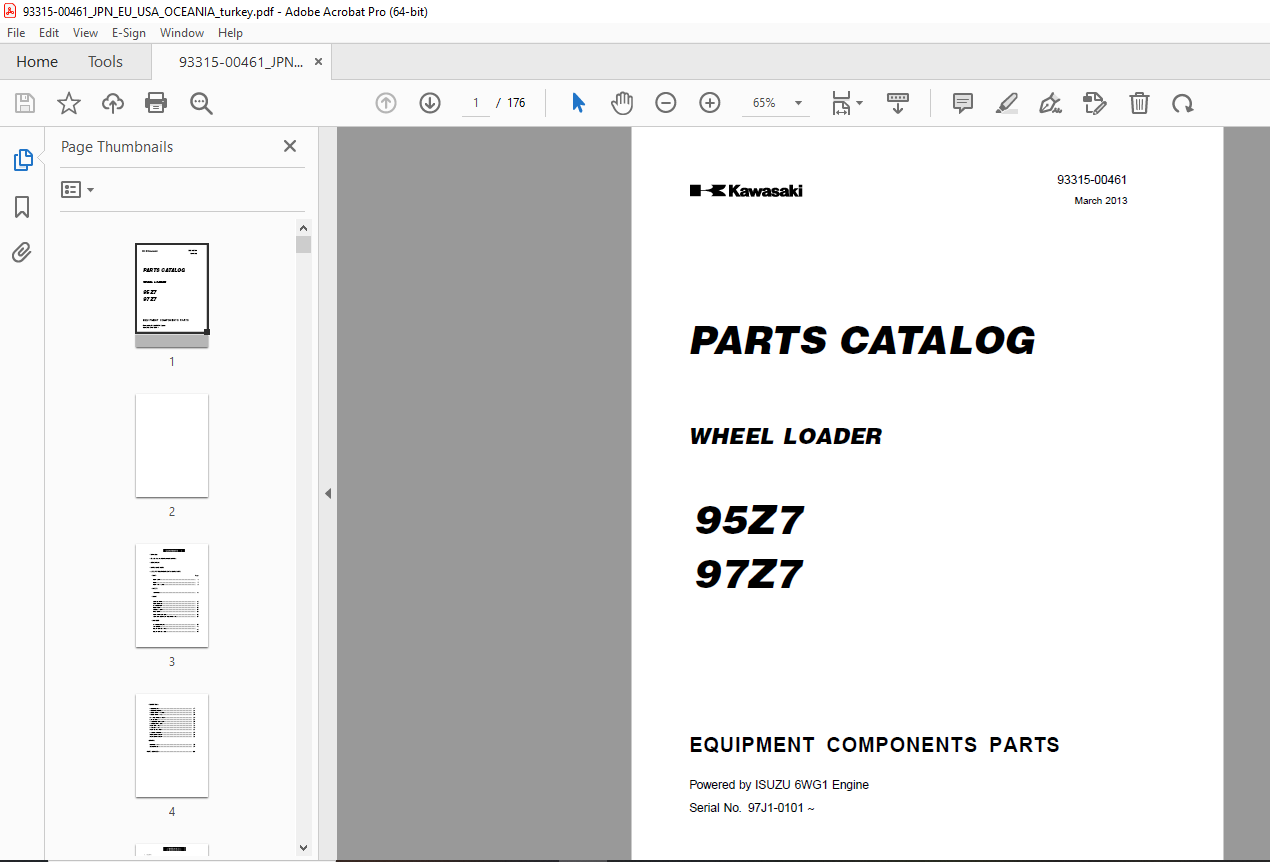Open the Window menu
Screen dimensions: 1270x862
(x=182, y=32)
